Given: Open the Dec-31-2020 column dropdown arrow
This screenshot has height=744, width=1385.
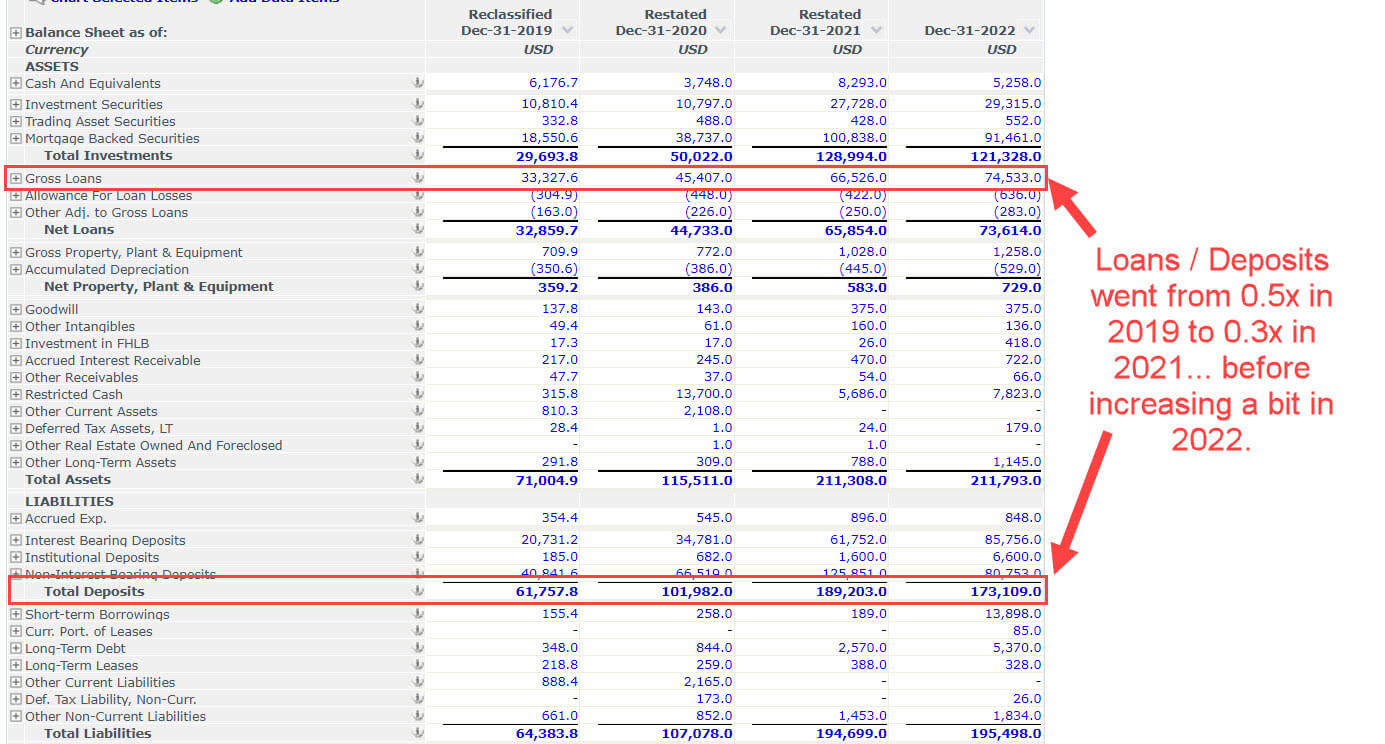Looking at the screenshot, I should [x=722, y=31].
